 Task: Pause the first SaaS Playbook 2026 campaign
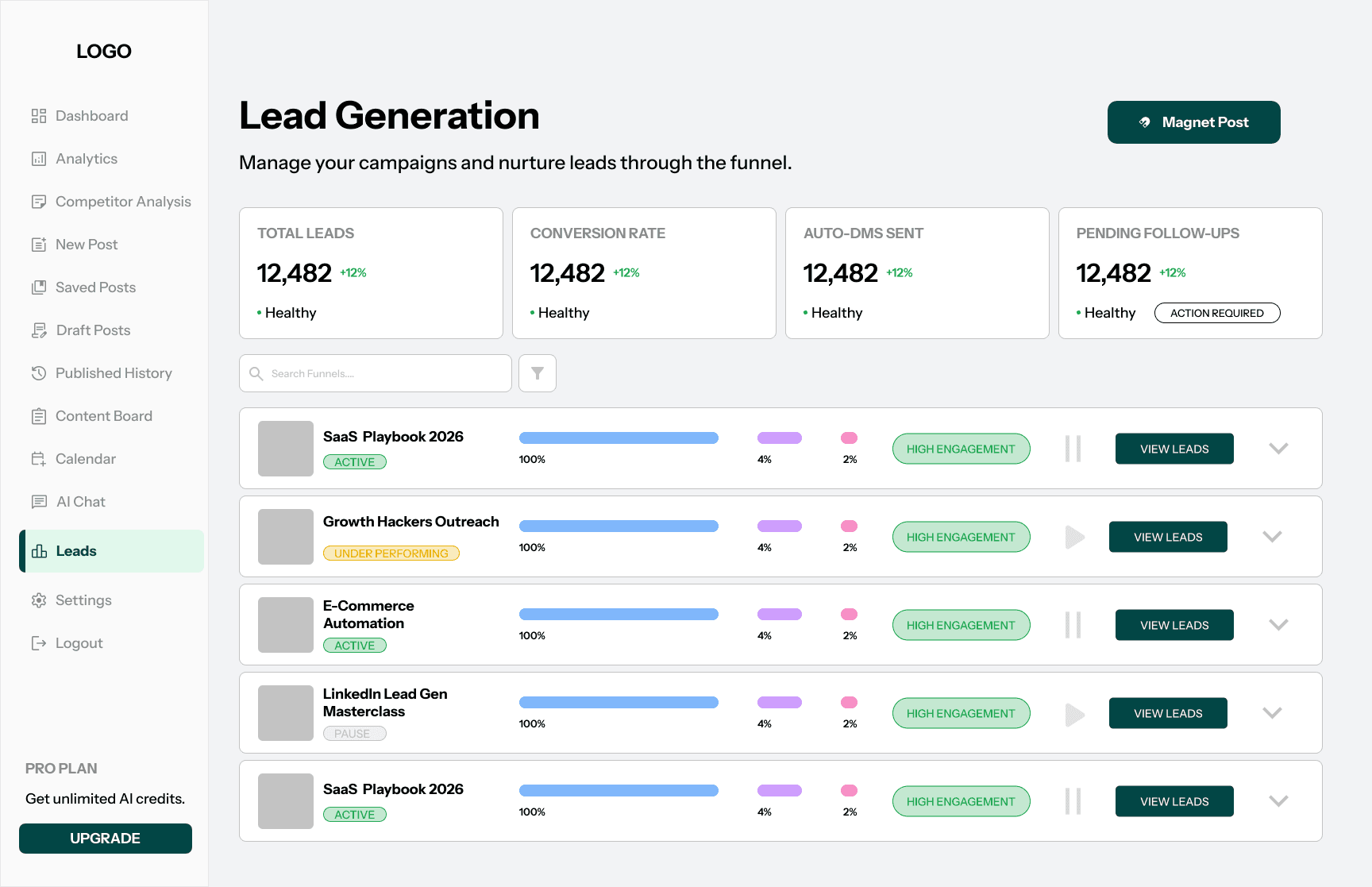[1073, 449]
